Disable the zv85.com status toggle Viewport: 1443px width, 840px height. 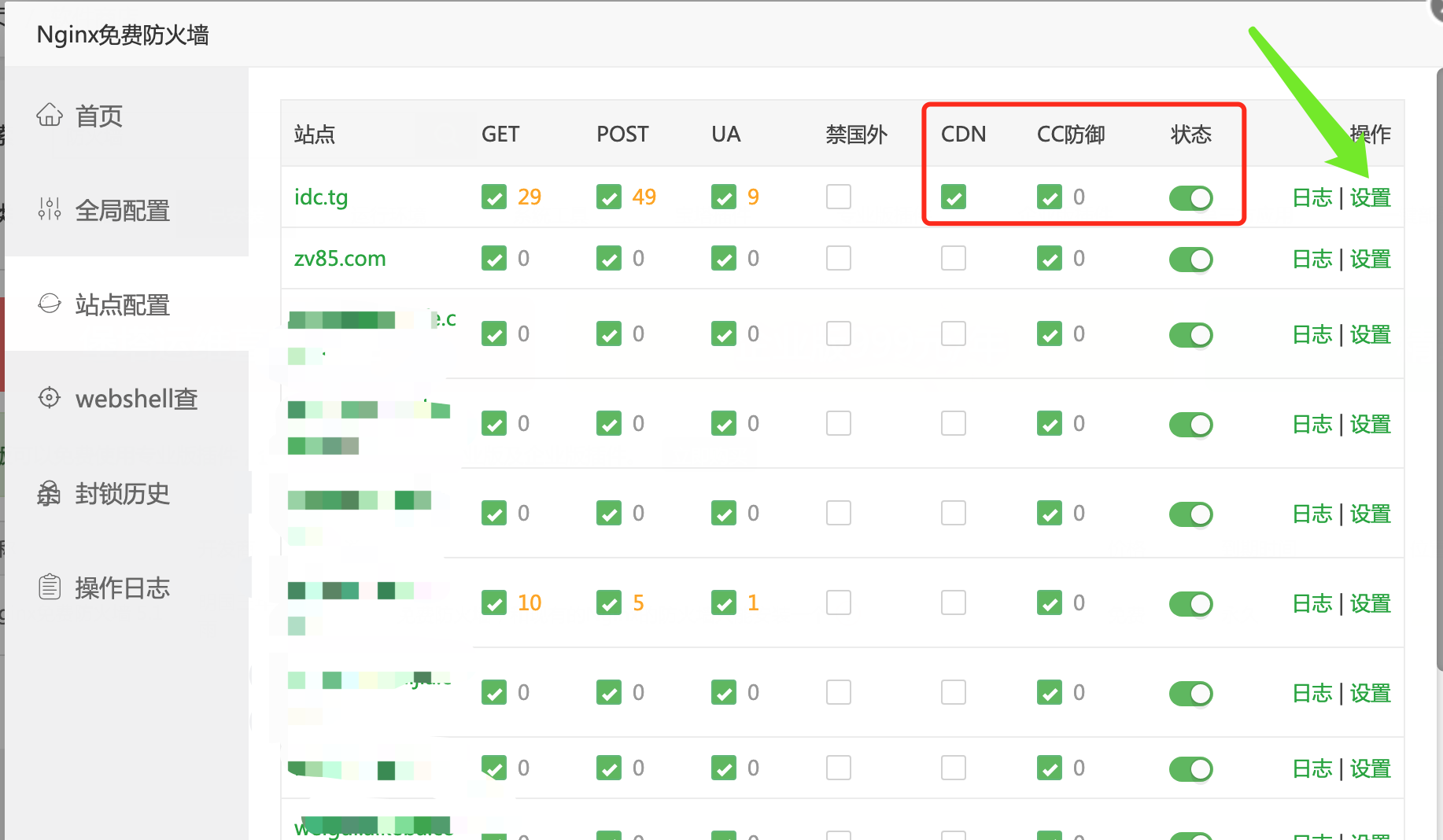point(1190,260)
